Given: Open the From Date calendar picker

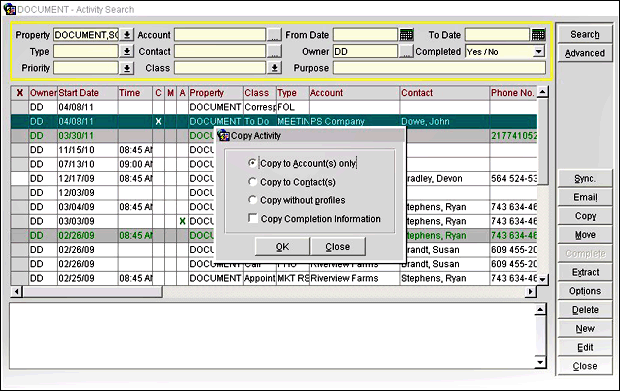Looking at the screenshot, I should click(x=406, y=35).
